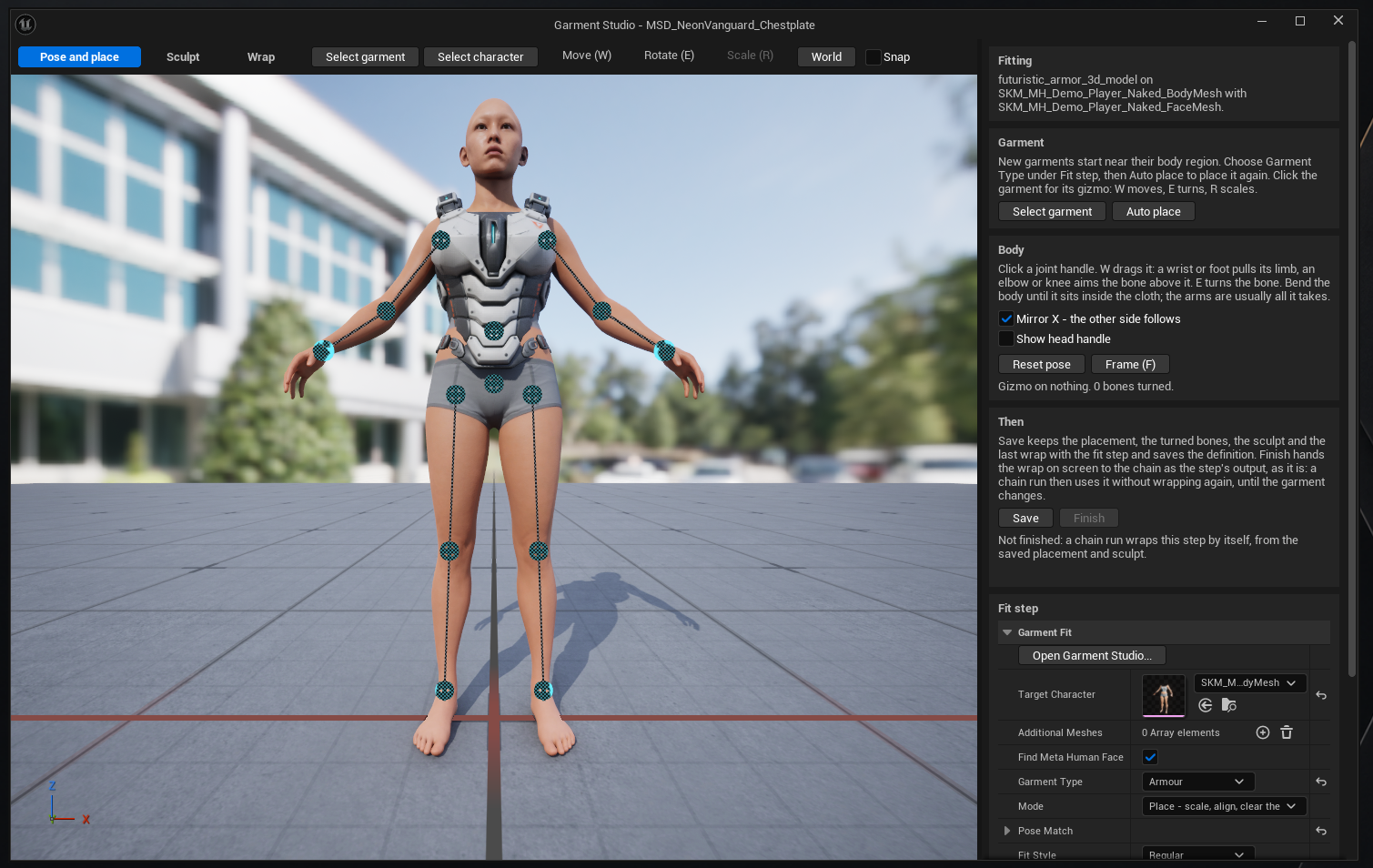Select the elbow joint handle on viewer's right

tap(601, 311)
